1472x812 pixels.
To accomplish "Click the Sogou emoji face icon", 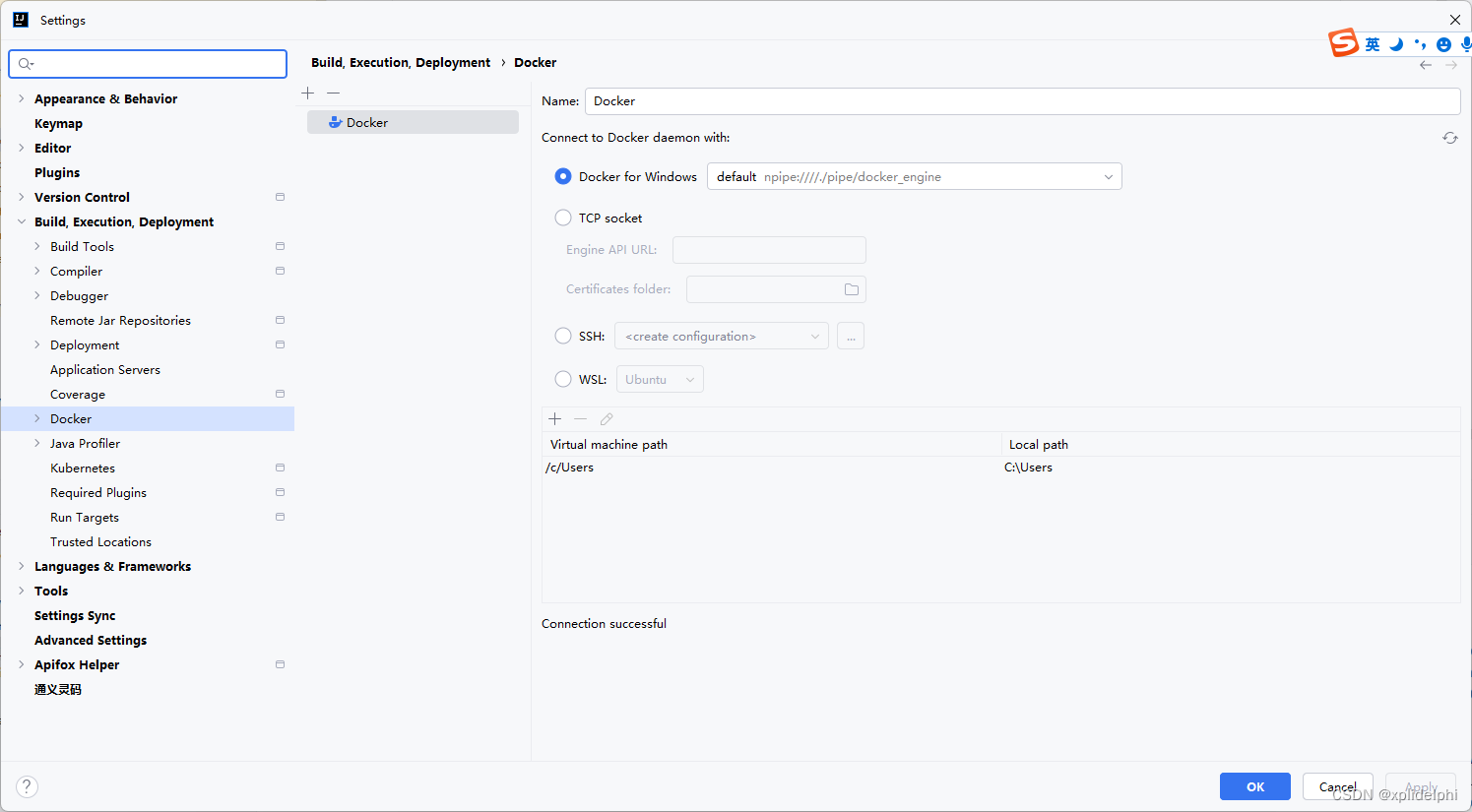I will (x=1443, y=44).
